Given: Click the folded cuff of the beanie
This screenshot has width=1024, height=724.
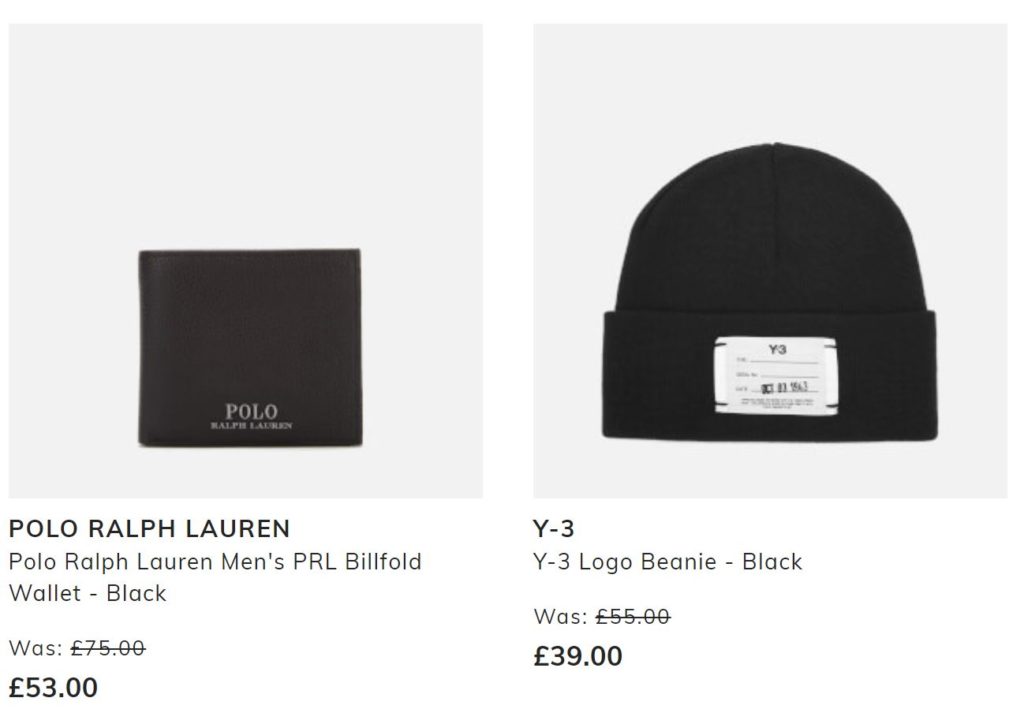Looking at the screenshot, I should (x=770, y=375).
